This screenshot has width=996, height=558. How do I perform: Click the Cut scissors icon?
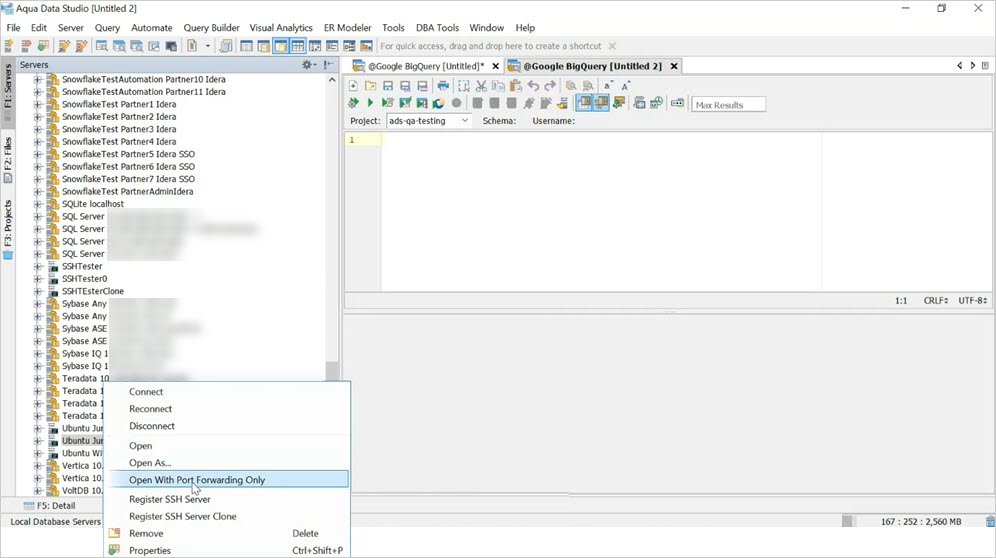[x=481, y=86]
